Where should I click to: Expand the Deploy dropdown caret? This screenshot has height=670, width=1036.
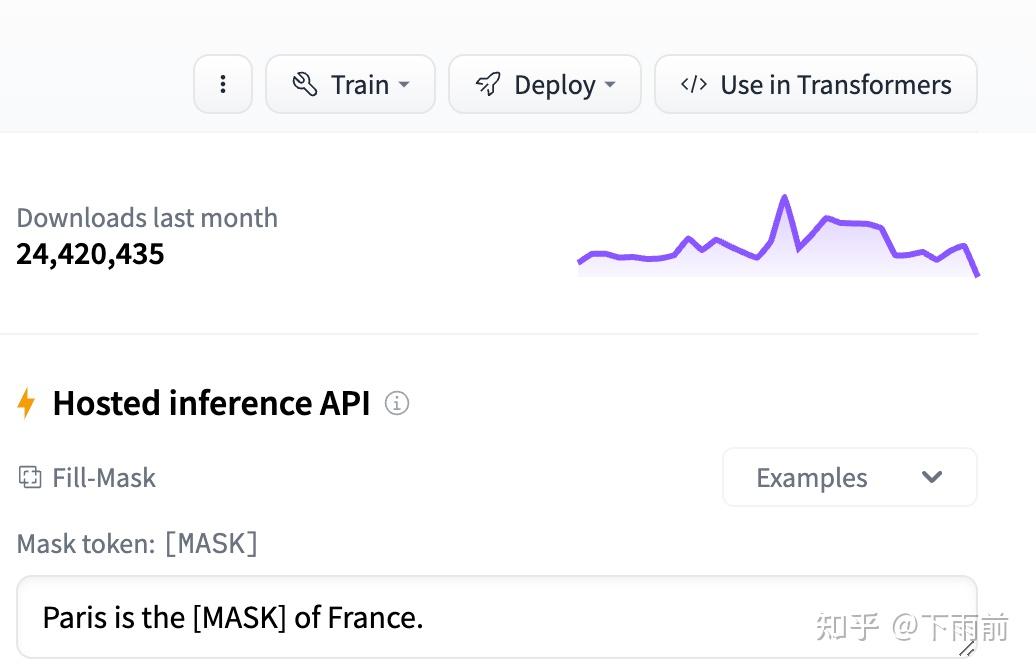[610, 86]
